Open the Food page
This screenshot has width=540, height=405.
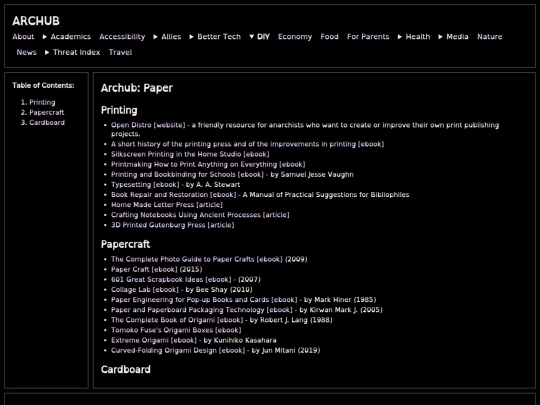pos(329,37)
